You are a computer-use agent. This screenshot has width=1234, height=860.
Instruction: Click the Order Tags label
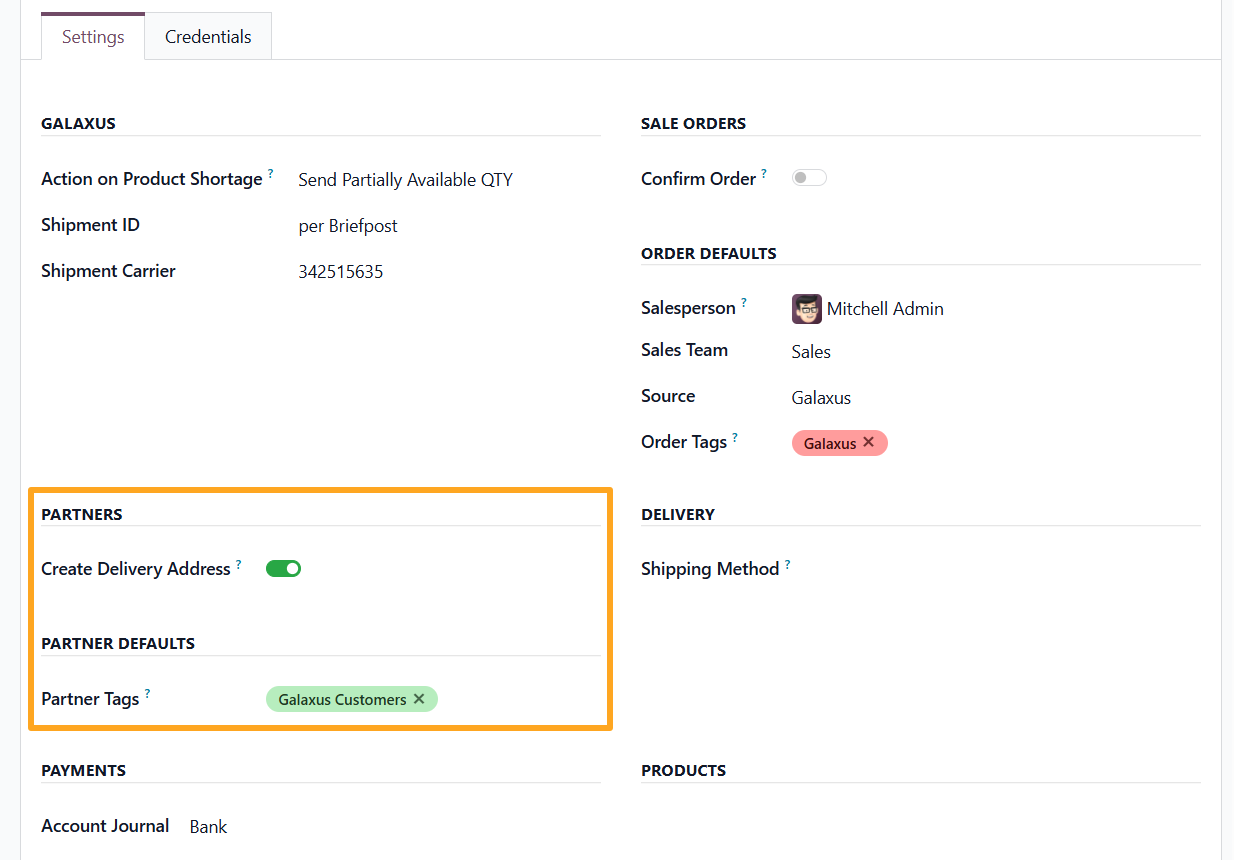[x=684, y=442]
